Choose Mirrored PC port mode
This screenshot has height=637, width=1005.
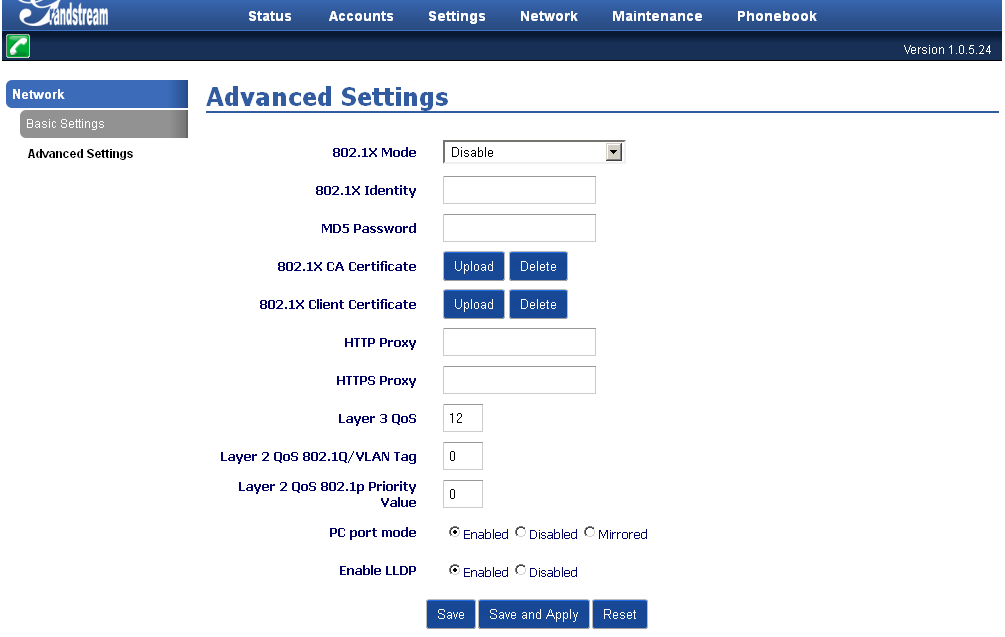(590, 533)
